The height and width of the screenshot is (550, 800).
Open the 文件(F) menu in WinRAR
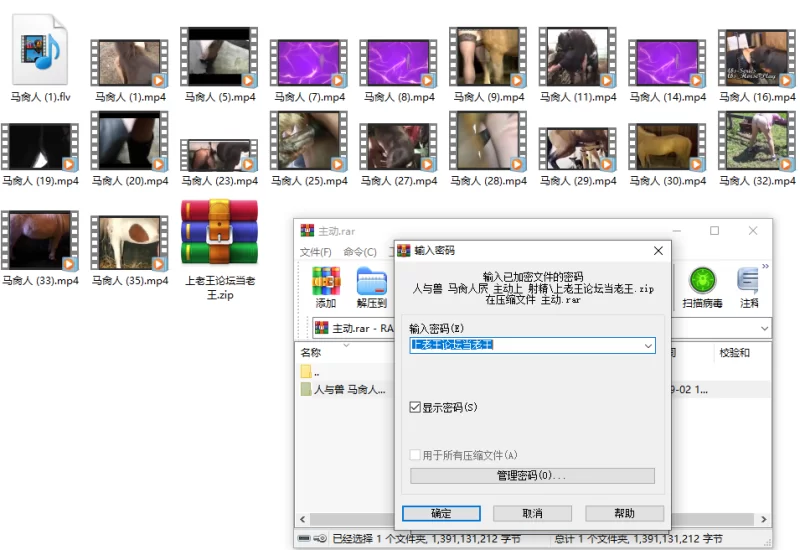(315, 252)
